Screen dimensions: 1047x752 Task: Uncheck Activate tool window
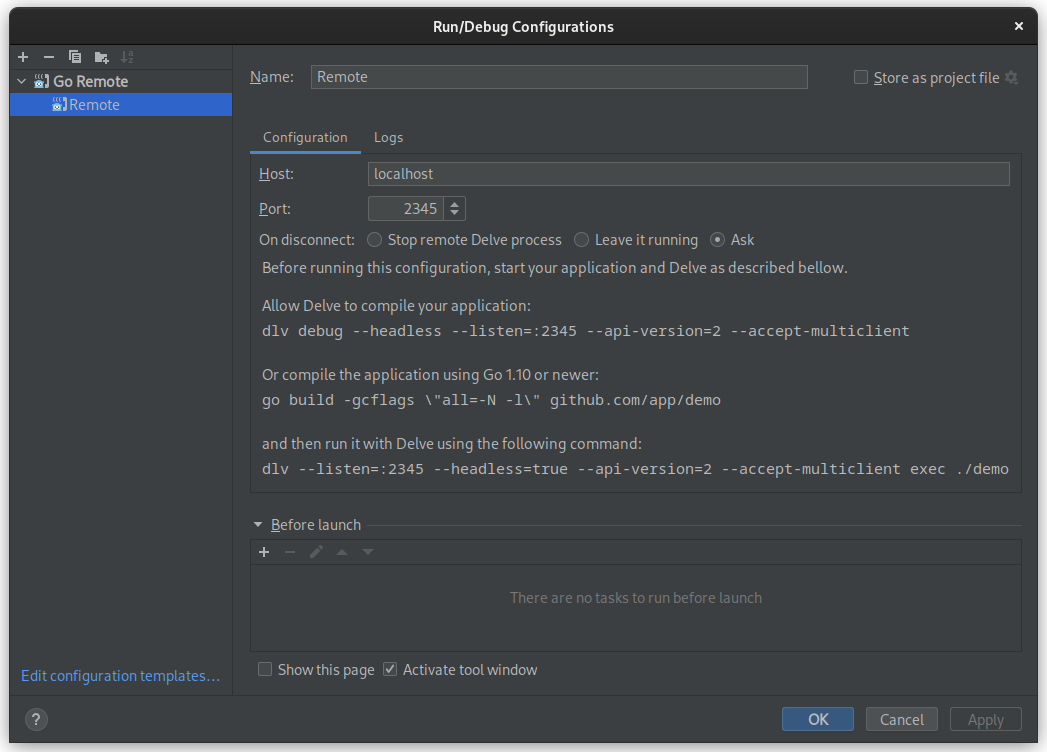[390, 670]
